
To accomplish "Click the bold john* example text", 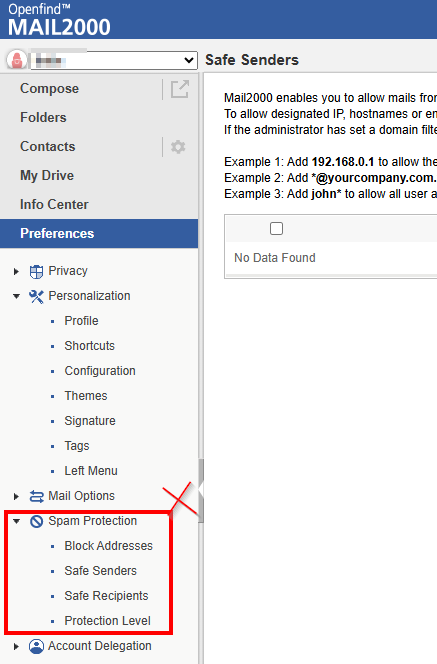I will (x=326, y=194).
